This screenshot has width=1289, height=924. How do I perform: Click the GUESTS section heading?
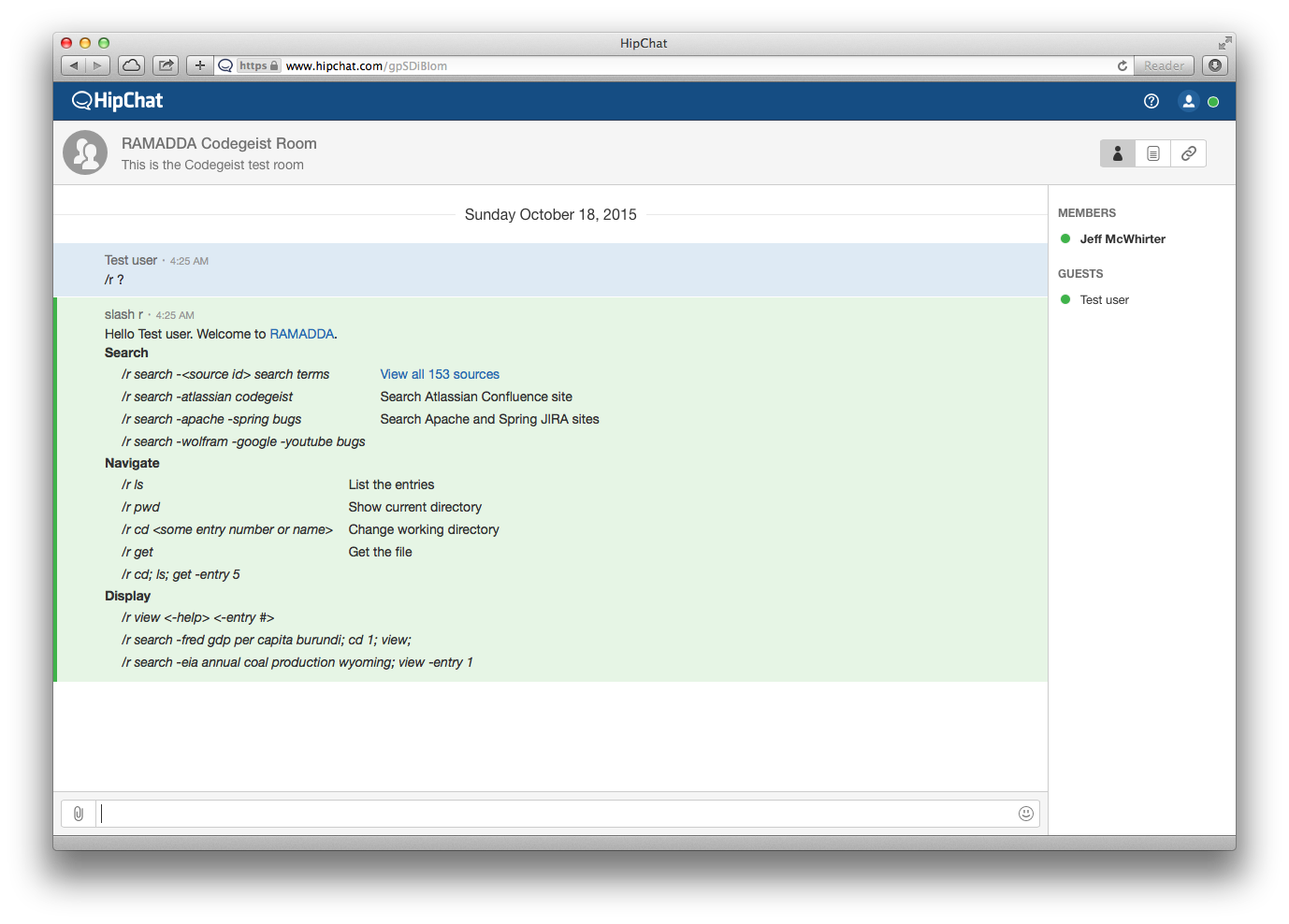tap(1080, 274)
